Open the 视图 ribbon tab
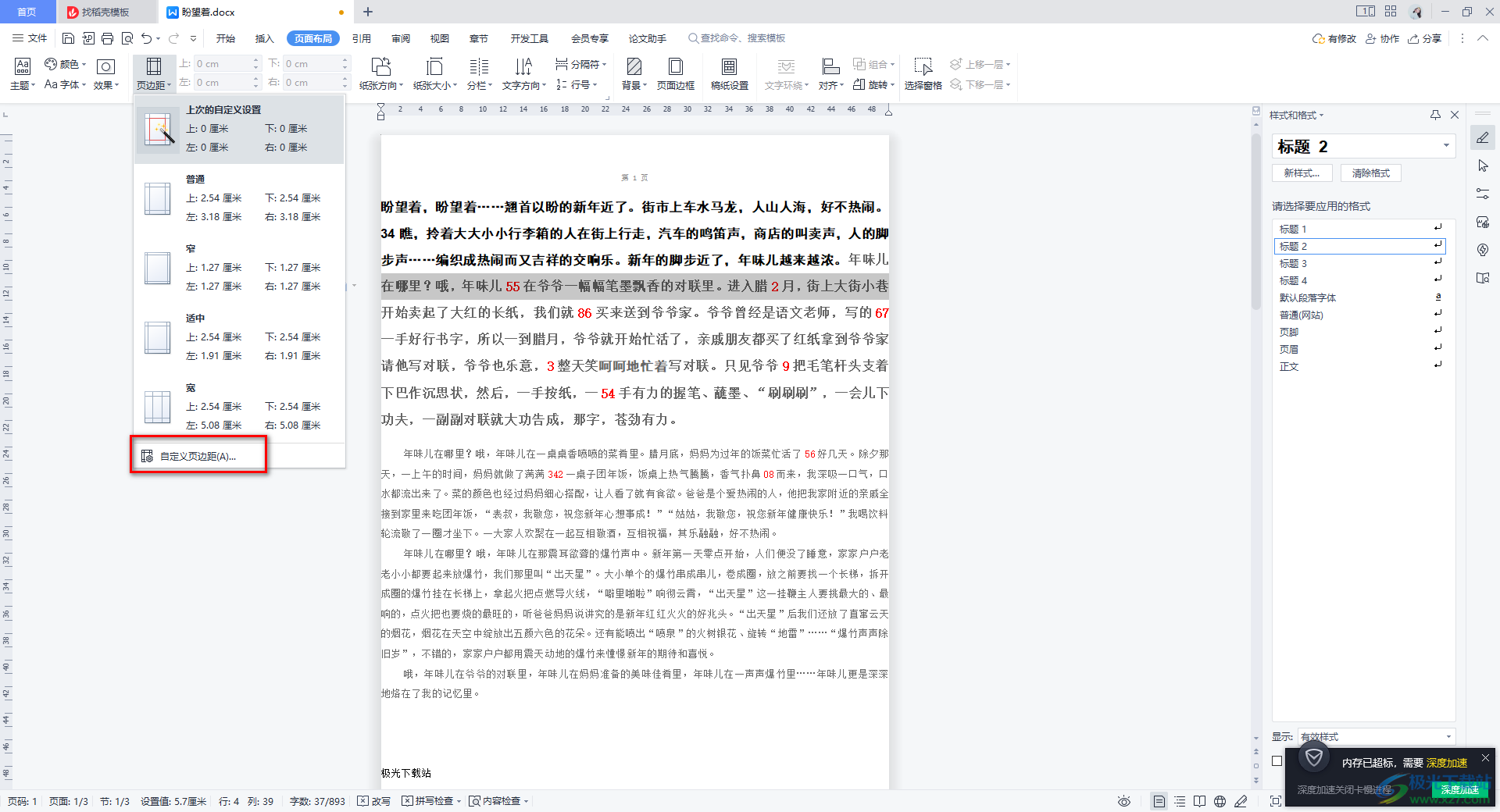Viewport: 1500px width, 812px height. click(x=440, y=38)
